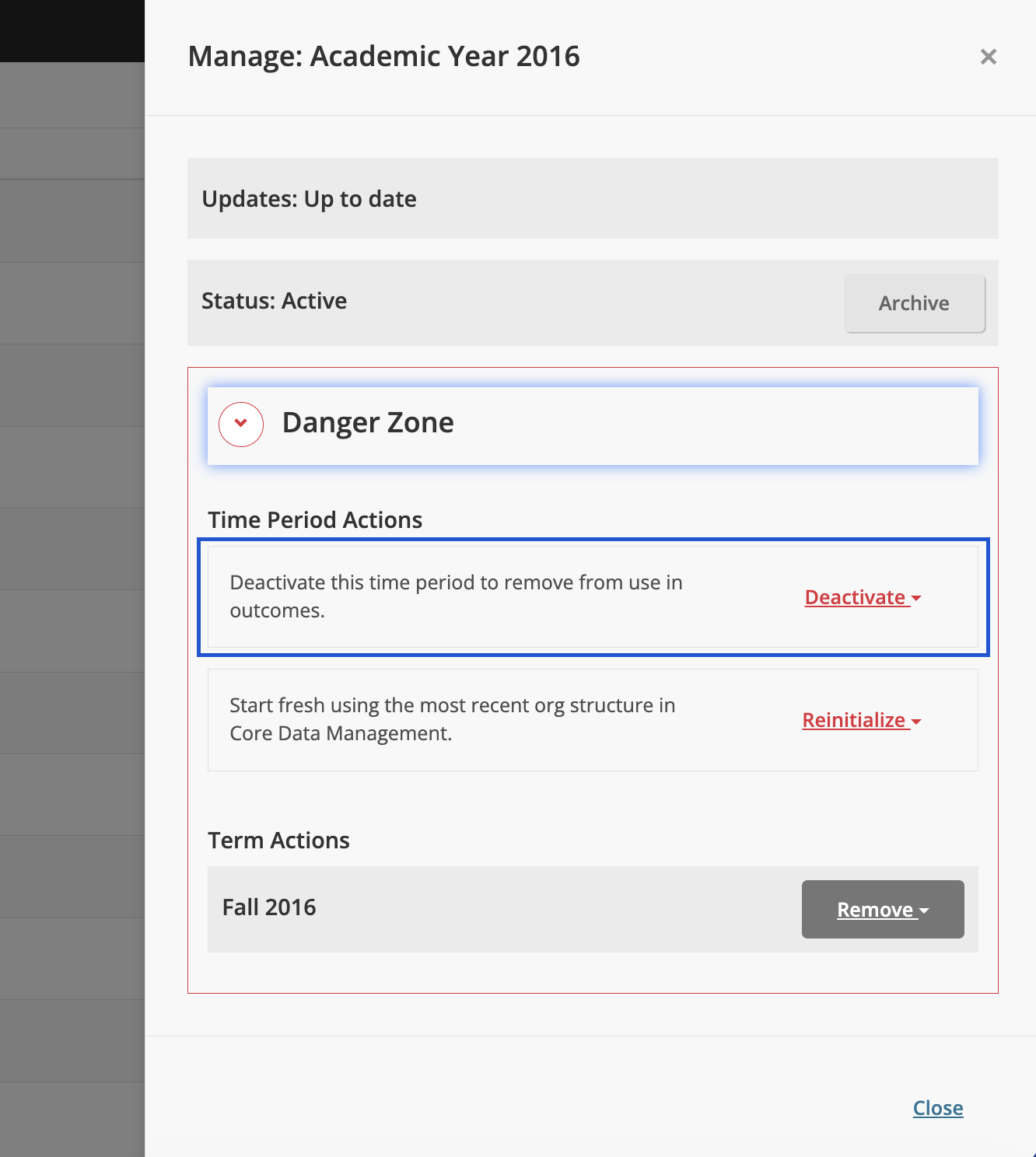Open the Deactivate dropdown link
The width and height of the screenshot is (1036, 1157).
[x=855, y=597]
